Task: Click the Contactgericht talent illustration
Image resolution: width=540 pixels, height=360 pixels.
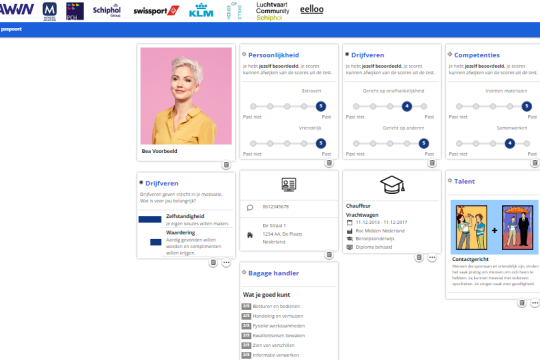Action: tap(494, 227)
